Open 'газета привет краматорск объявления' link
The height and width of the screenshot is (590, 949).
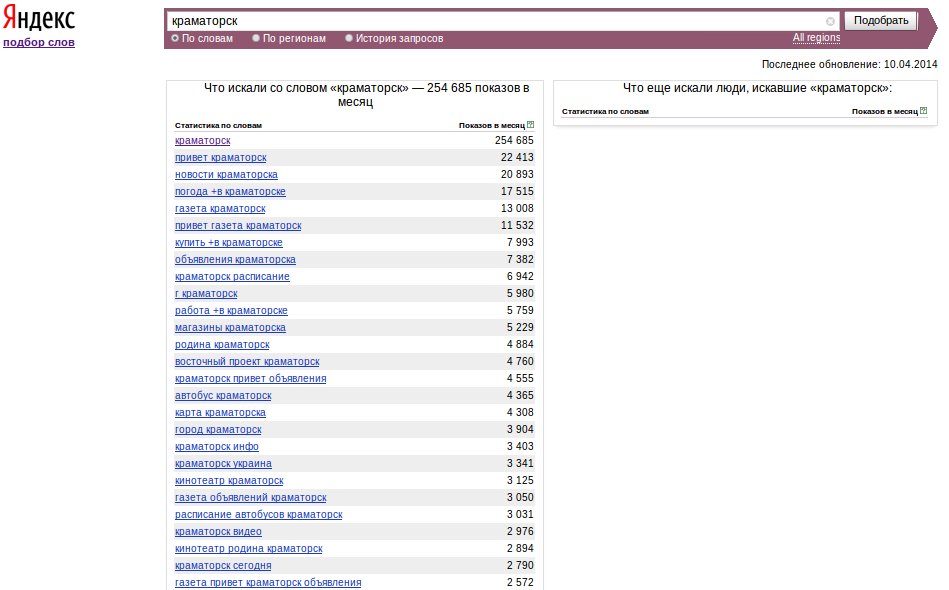coord(268,582)
